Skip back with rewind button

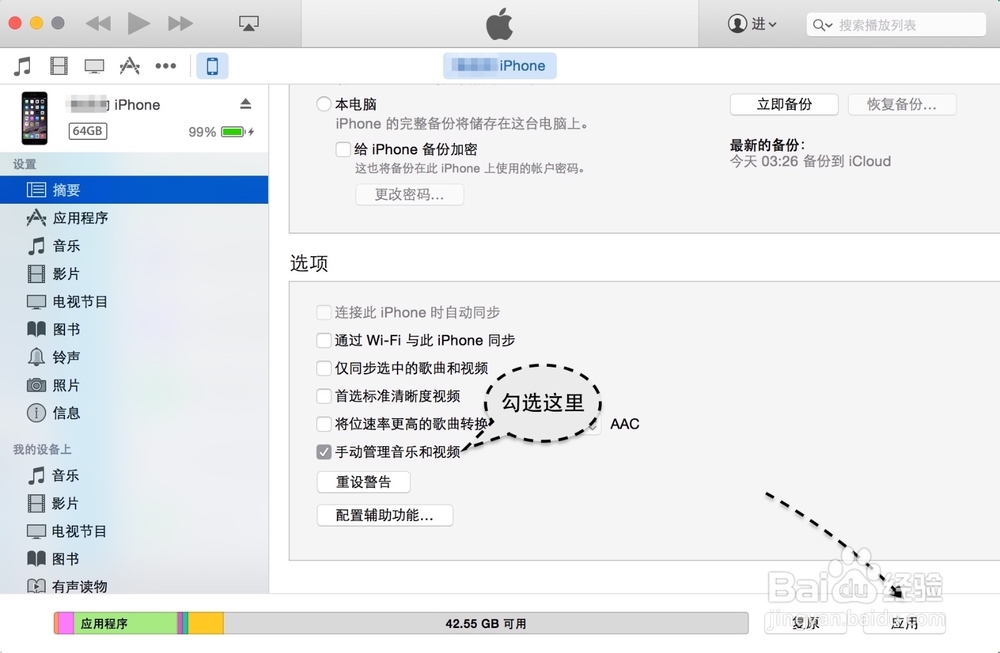(x=98, y=24)
